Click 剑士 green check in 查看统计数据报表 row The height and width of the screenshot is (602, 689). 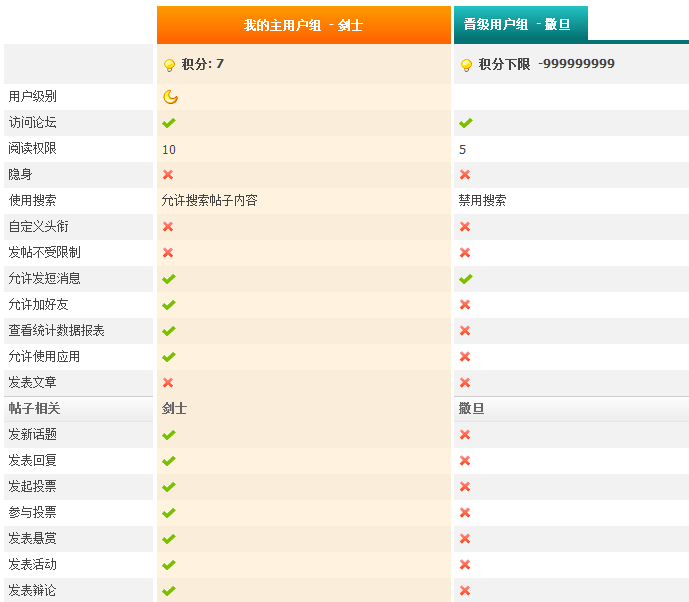point(169,331)
